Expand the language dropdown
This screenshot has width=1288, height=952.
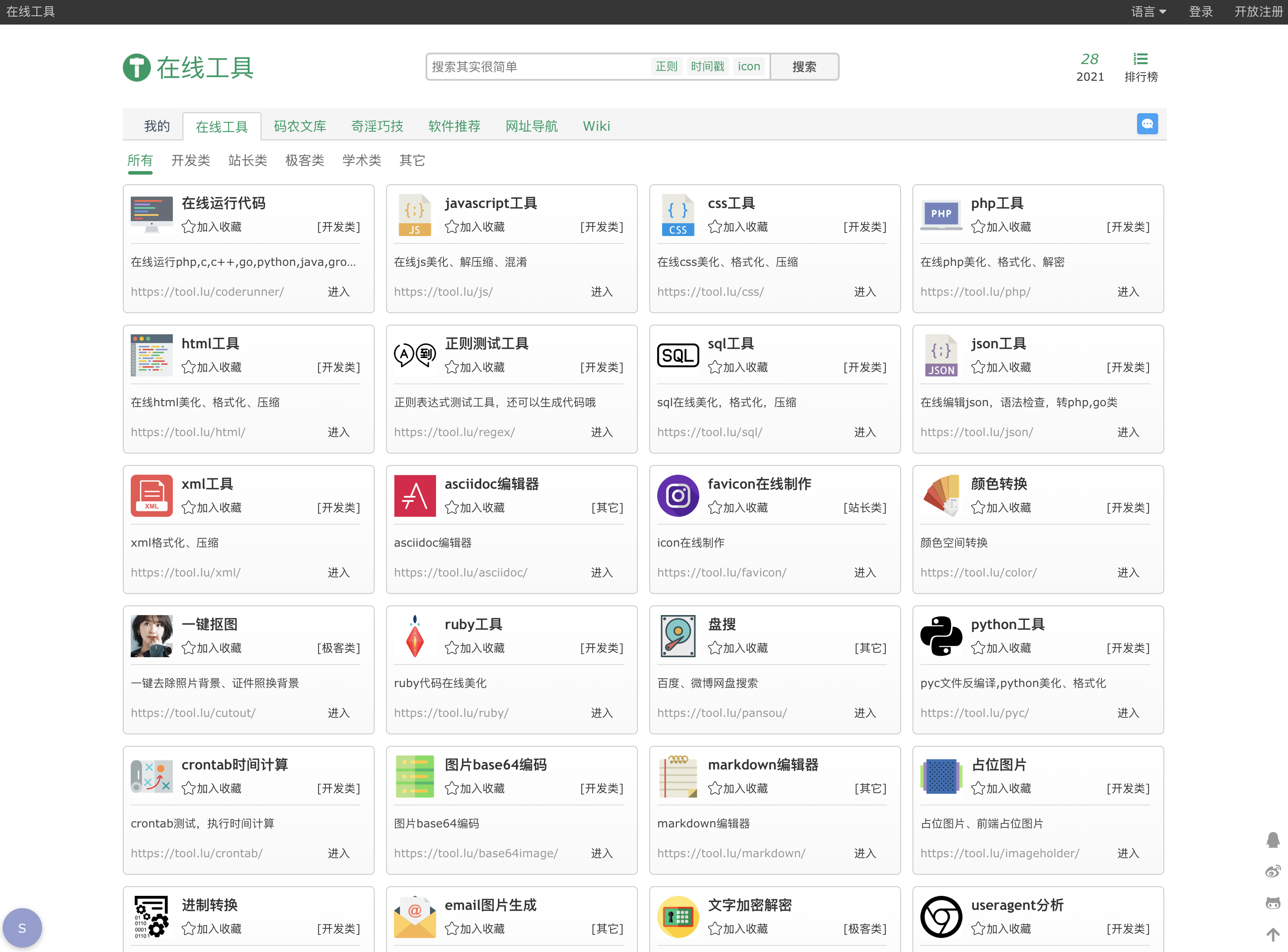coord(1148,11)
